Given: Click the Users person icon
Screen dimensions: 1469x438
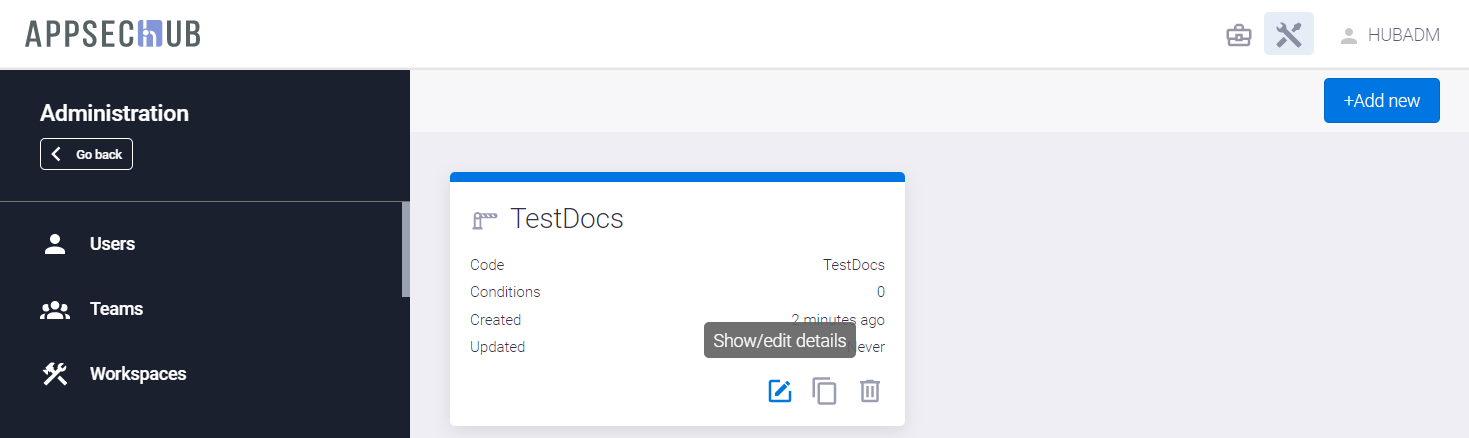Looking at the screenshot, I should 55,244.
